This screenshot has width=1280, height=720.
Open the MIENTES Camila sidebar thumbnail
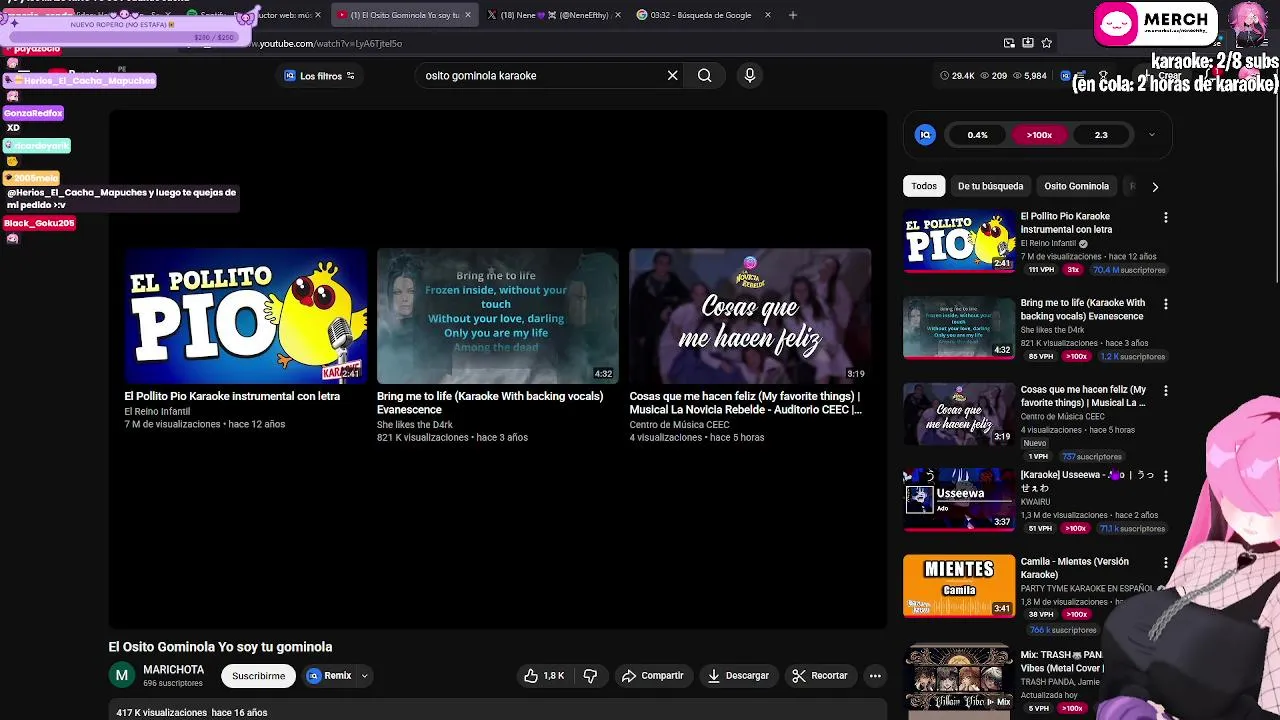point(959,586)
